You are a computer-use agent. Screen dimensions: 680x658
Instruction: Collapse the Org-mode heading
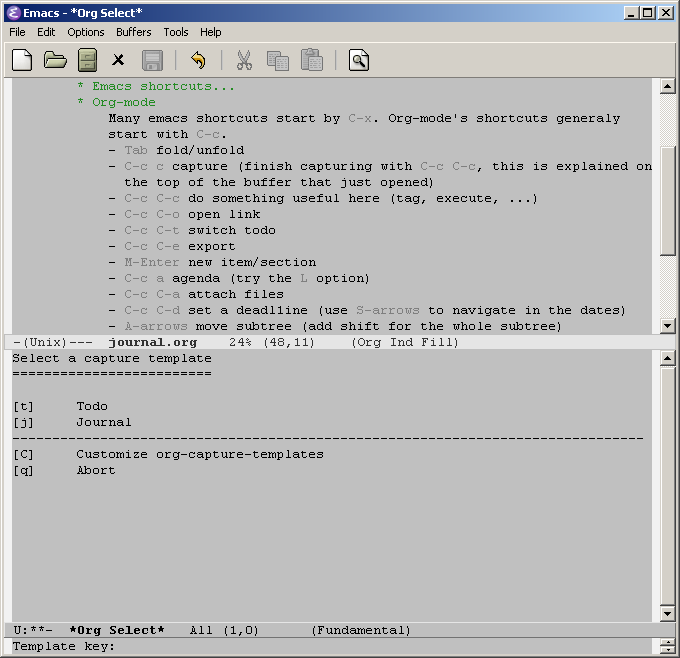[124, 102]
